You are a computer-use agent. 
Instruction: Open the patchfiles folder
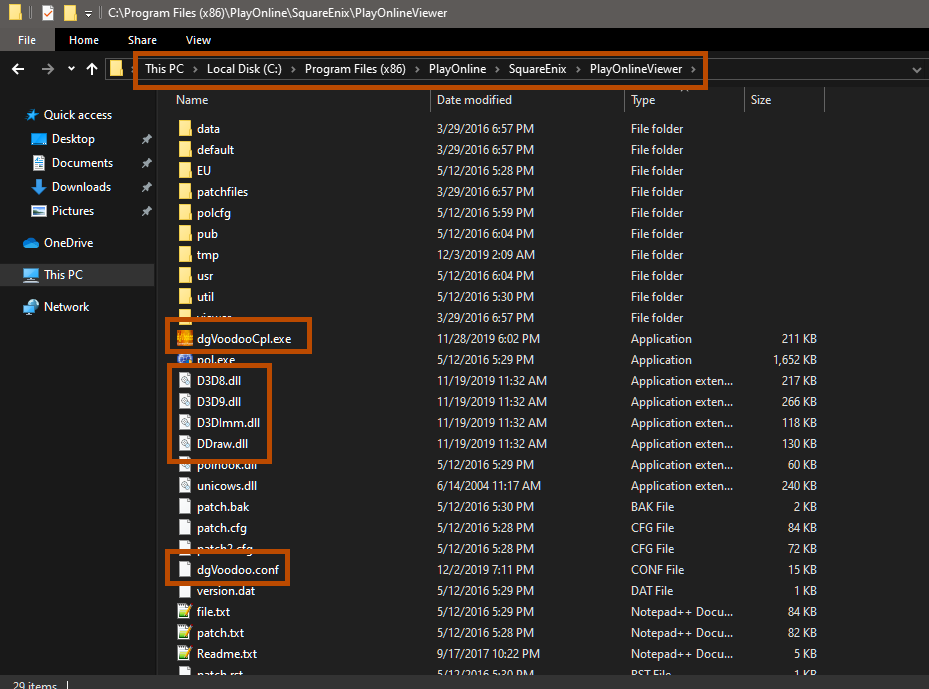point(222,192)
